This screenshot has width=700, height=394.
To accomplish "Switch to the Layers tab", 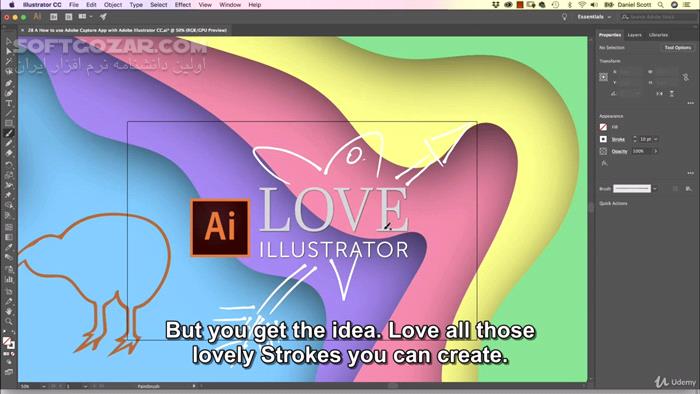I will (x=634, y=35).
